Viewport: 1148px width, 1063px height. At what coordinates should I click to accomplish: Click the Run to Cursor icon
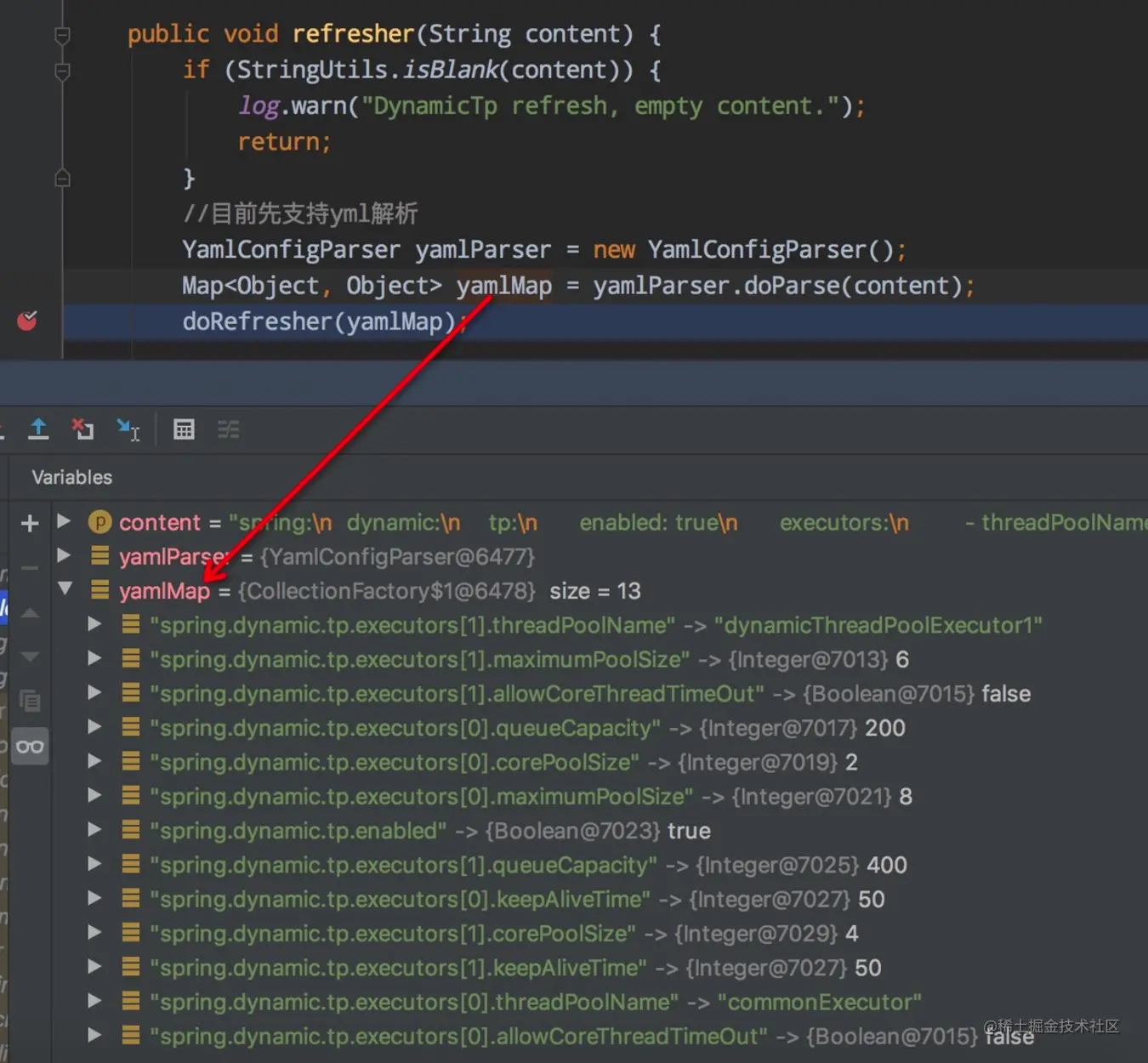tap(128, 429)
